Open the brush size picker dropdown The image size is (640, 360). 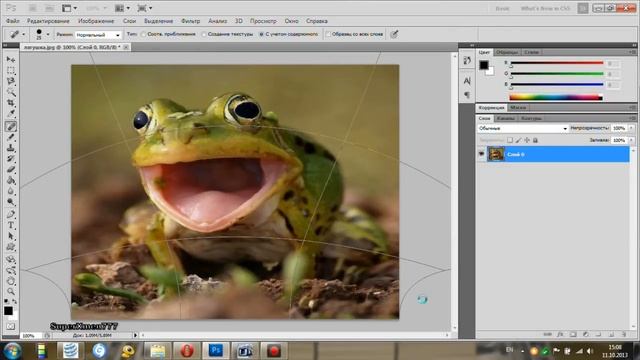click(48, 35)
